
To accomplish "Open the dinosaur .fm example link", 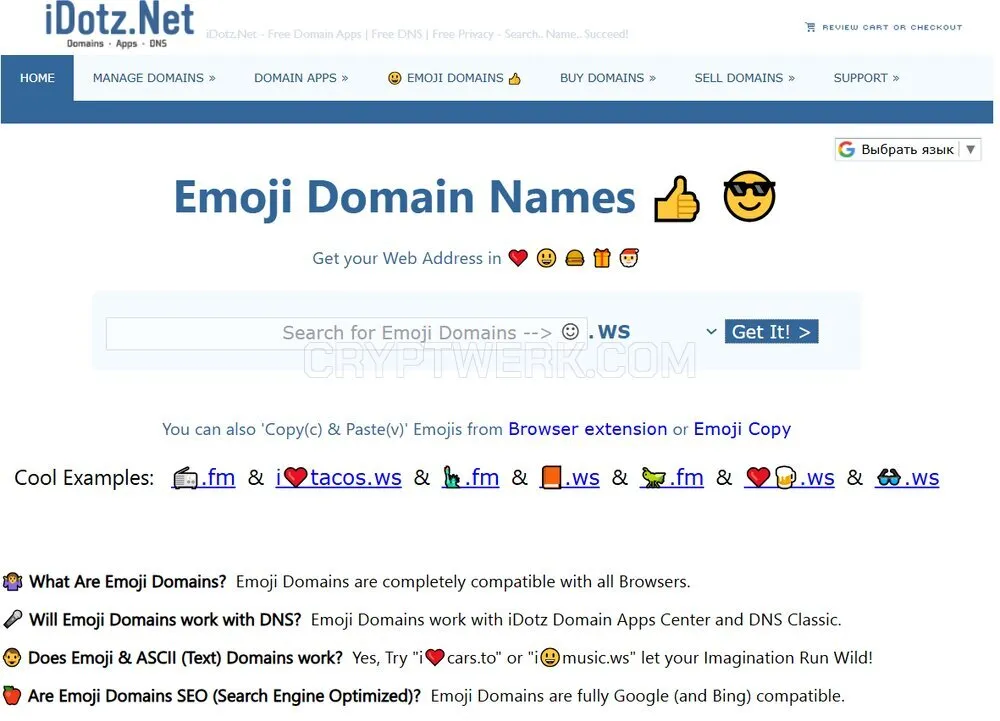I will pyautogui.click(x=672, y=477).
